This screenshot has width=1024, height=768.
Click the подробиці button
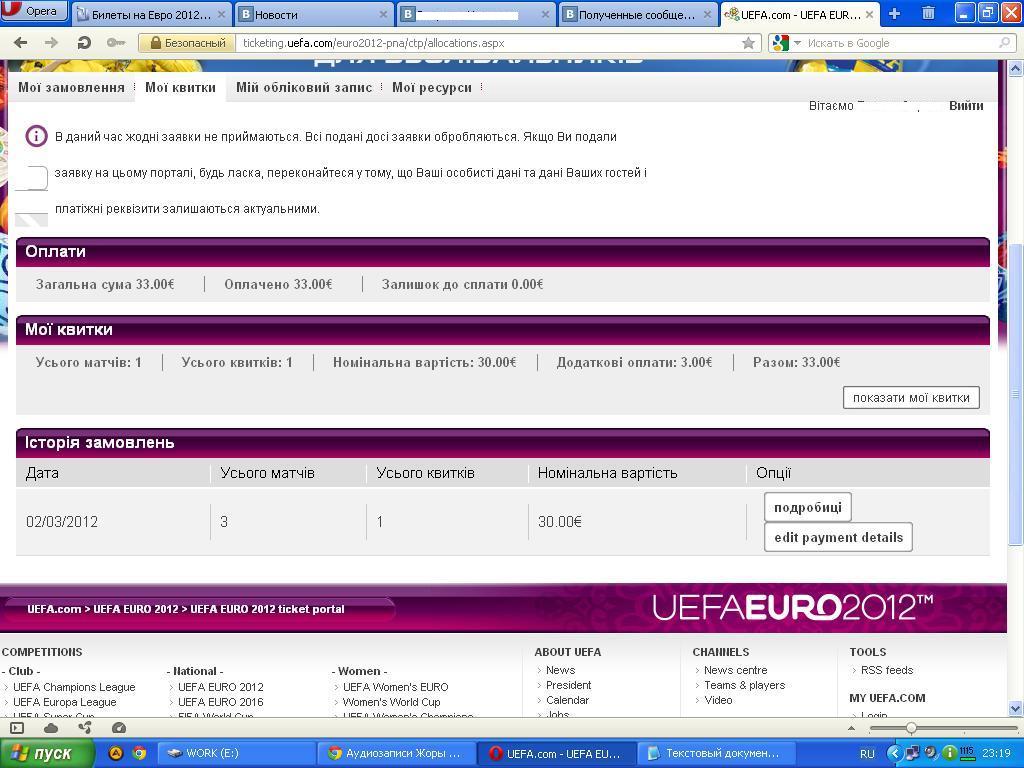pos(807,507)
